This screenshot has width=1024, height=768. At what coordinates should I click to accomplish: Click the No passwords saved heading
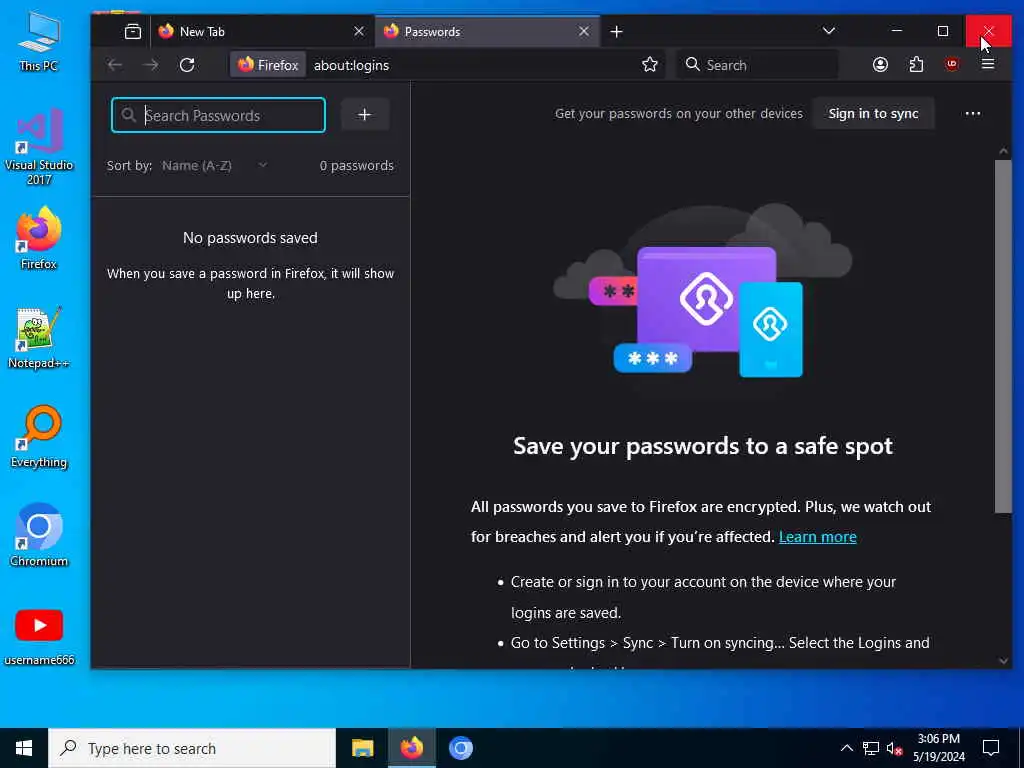250,238
